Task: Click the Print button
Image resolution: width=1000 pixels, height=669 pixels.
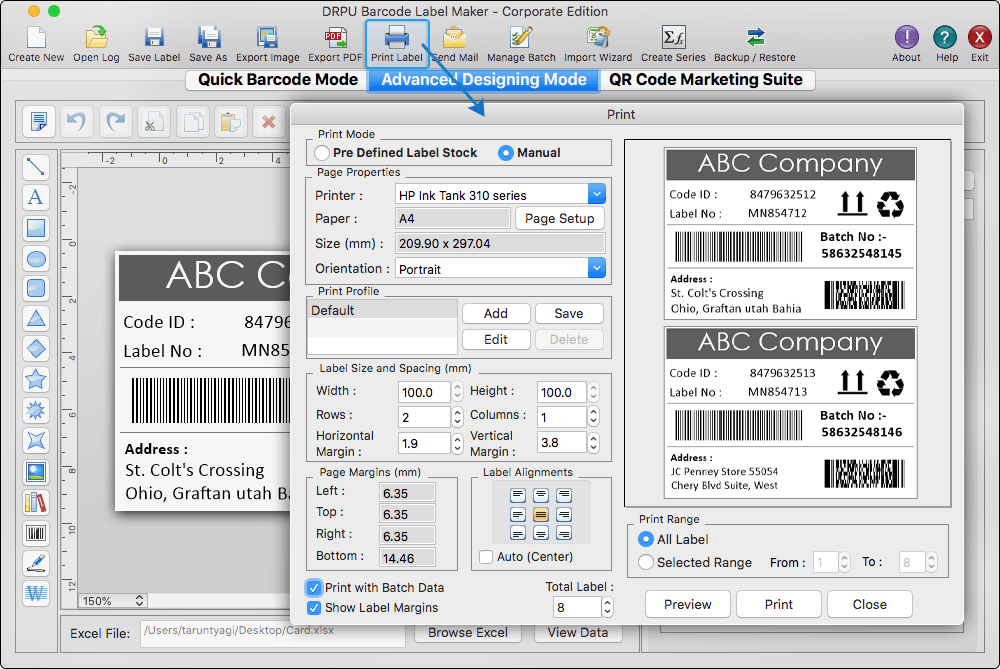Action: coord(779,604)
